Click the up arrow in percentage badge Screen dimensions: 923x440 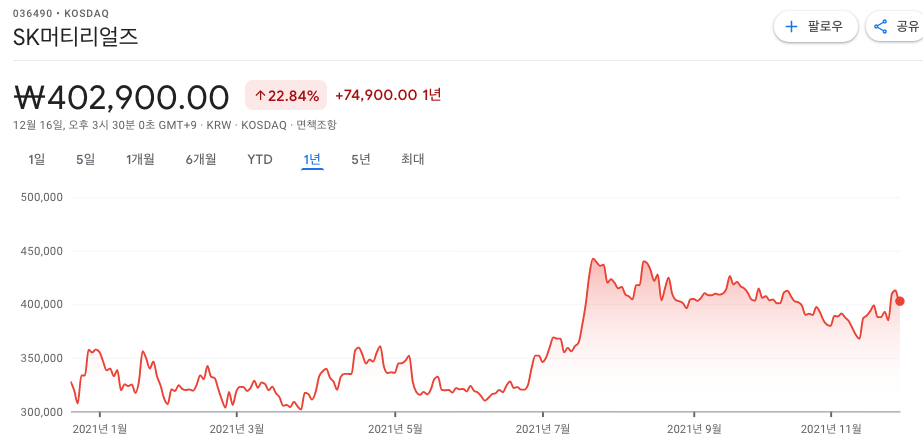[260, 95]
